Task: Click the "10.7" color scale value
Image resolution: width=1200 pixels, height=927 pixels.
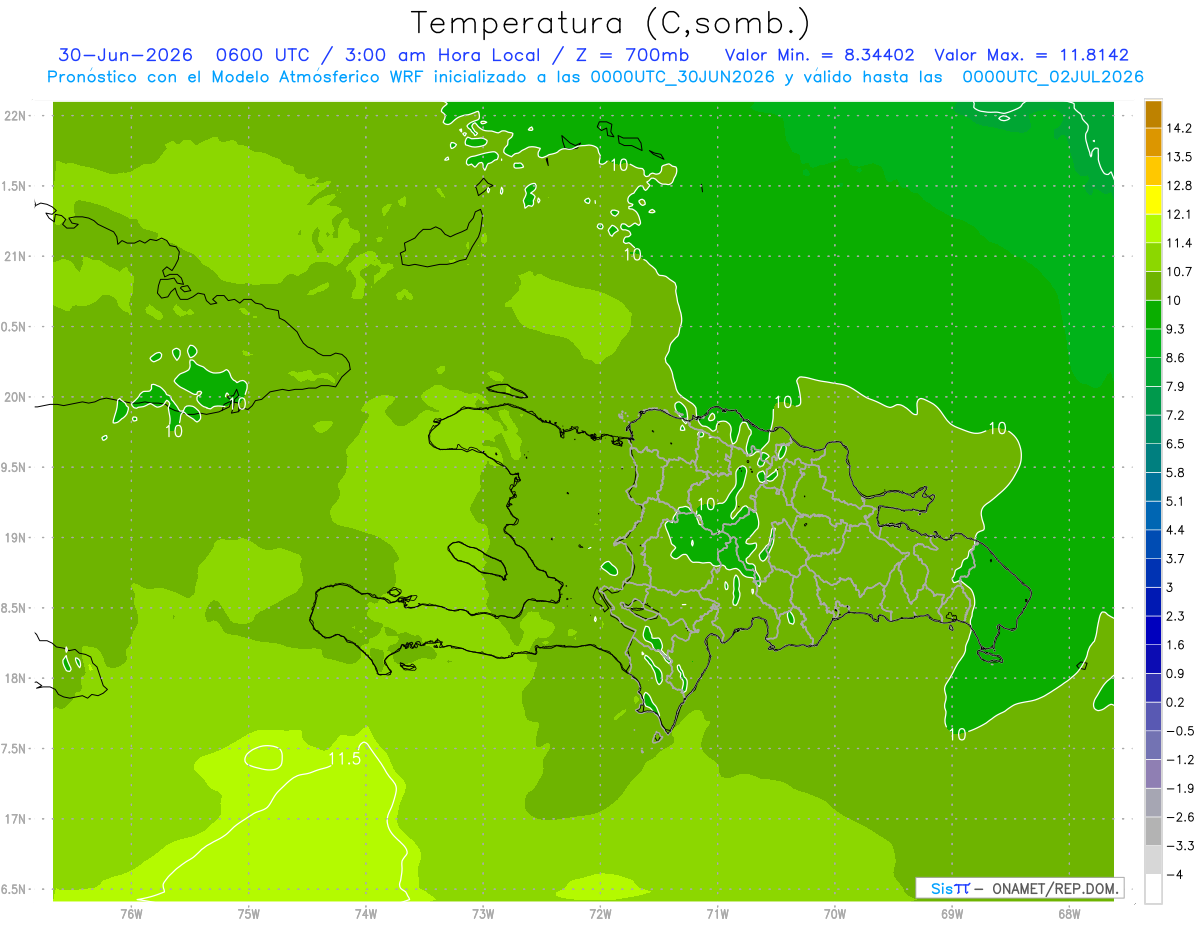Action: 1179,272
